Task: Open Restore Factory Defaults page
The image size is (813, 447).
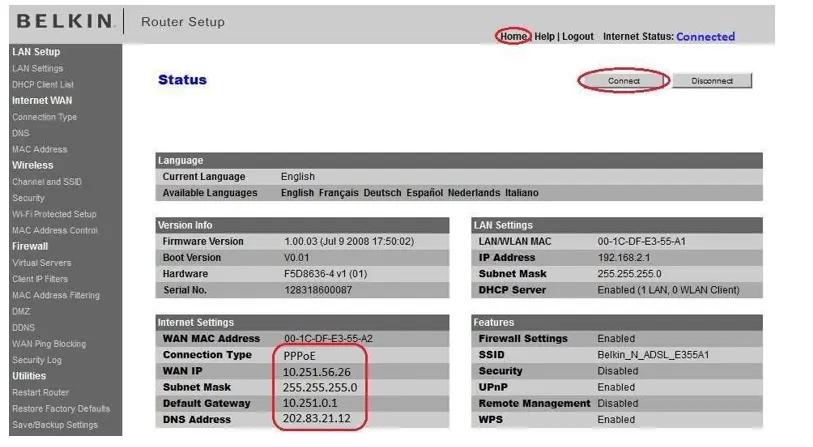Action: point(61,409)
